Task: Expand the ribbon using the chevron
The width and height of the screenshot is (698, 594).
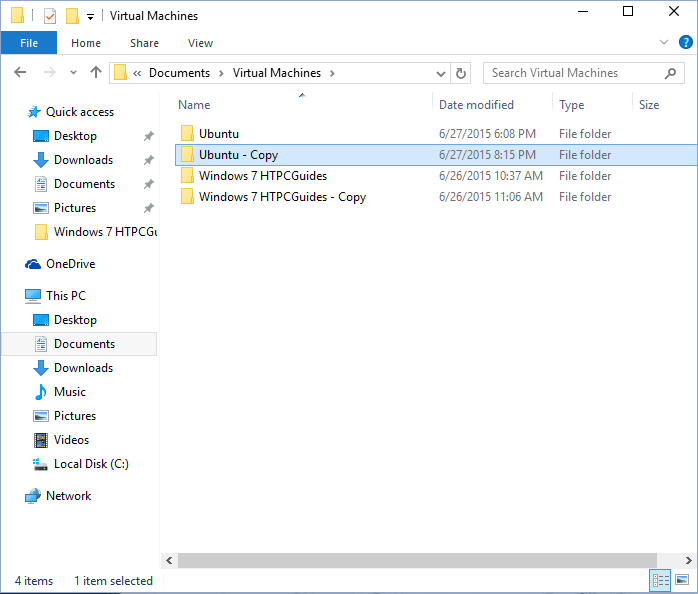Action: pyautogui.click(x=664, y=43)
